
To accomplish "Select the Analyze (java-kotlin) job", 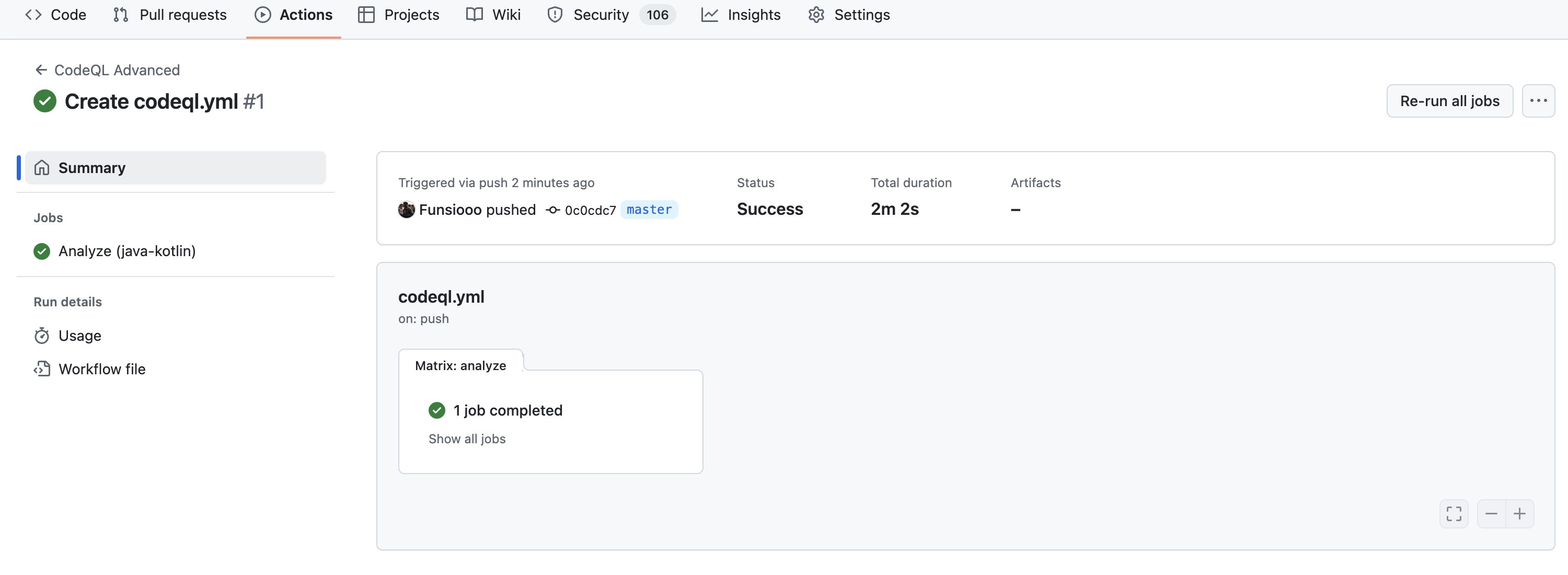I will tap(126, 251).
